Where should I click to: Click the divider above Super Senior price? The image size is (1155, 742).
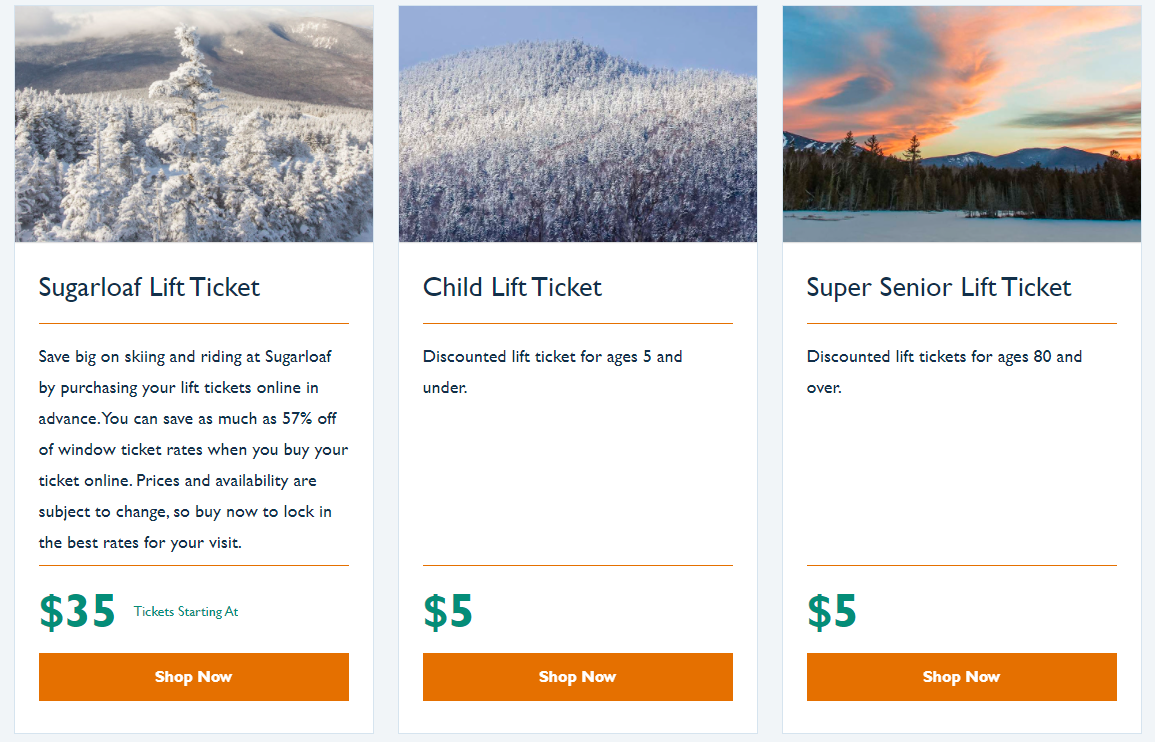click(x=961, y=566)
